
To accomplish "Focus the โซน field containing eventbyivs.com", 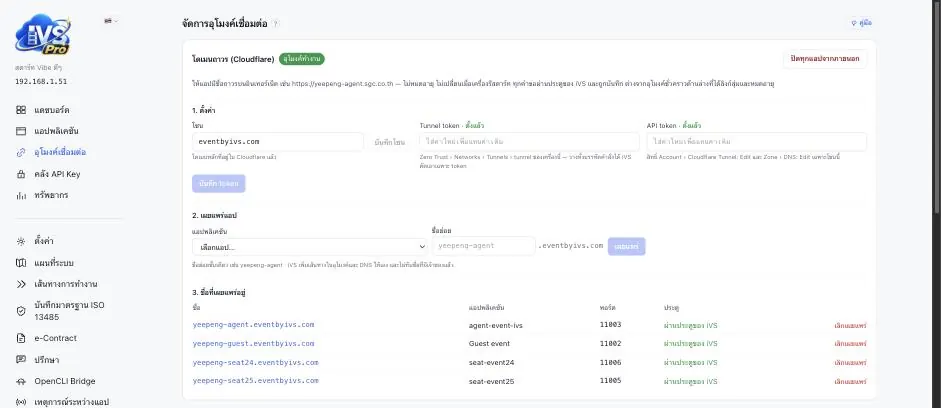I will (x=278, y=142).
